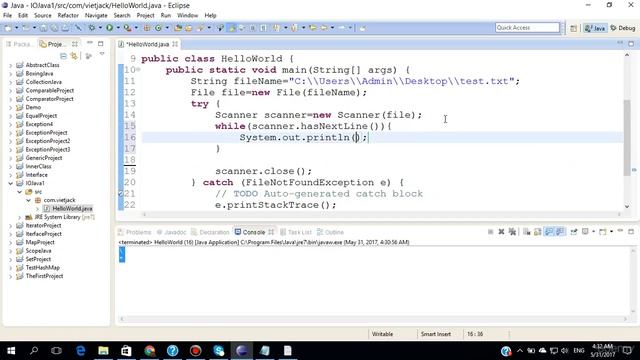
Task: Toggle Show Console on standard error change
Action: click(x=560, y=232)
